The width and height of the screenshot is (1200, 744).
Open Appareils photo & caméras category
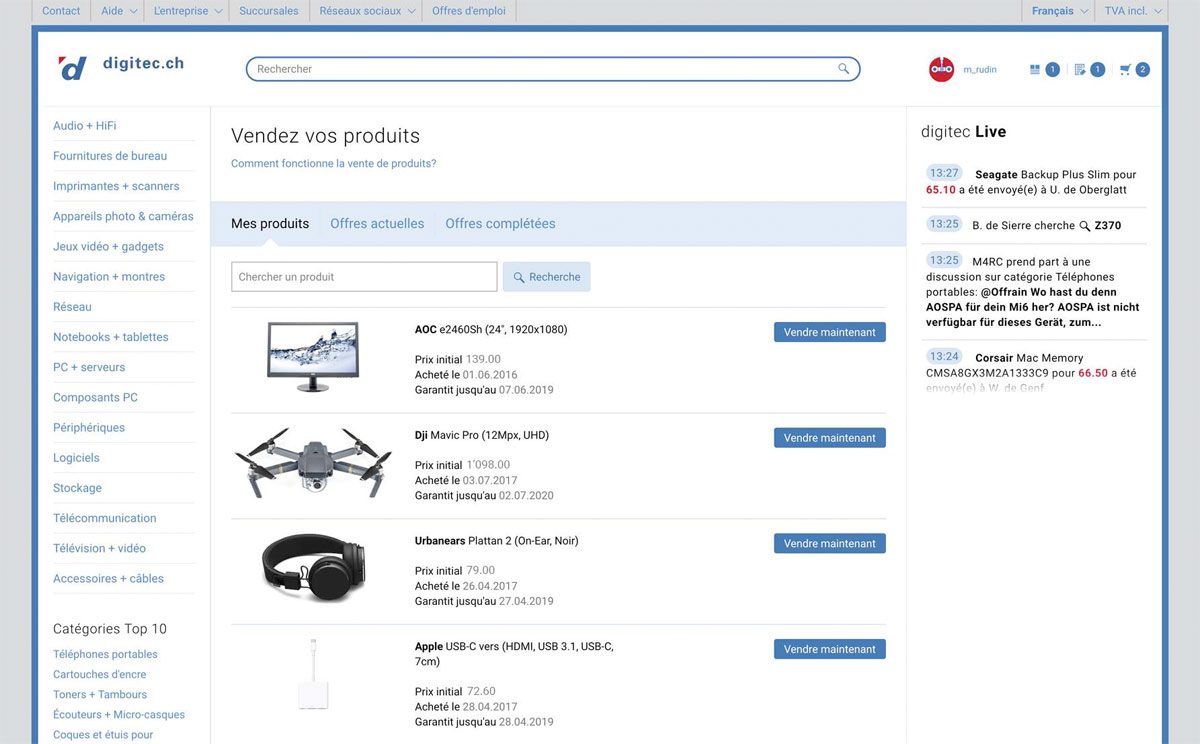pos(123,216)
